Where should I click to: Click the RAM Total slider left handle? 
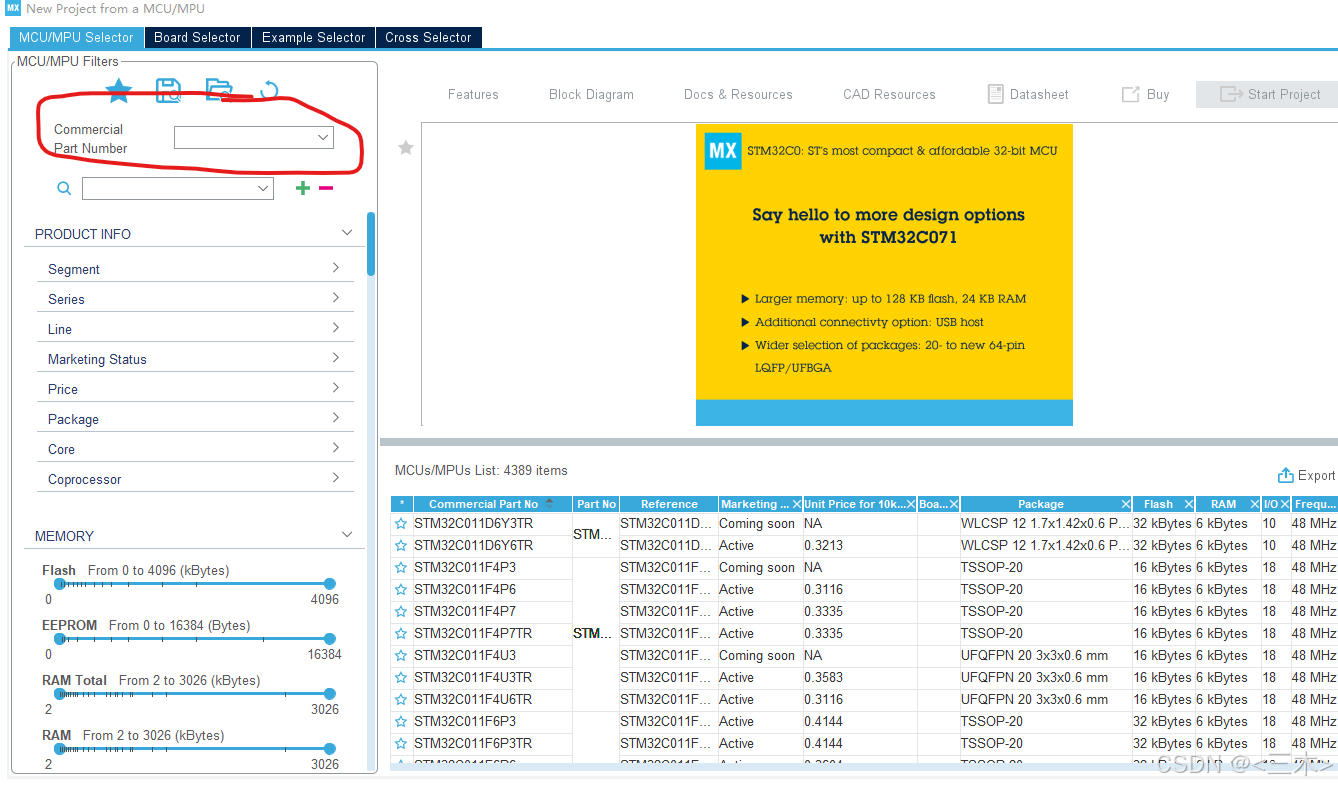59,694
